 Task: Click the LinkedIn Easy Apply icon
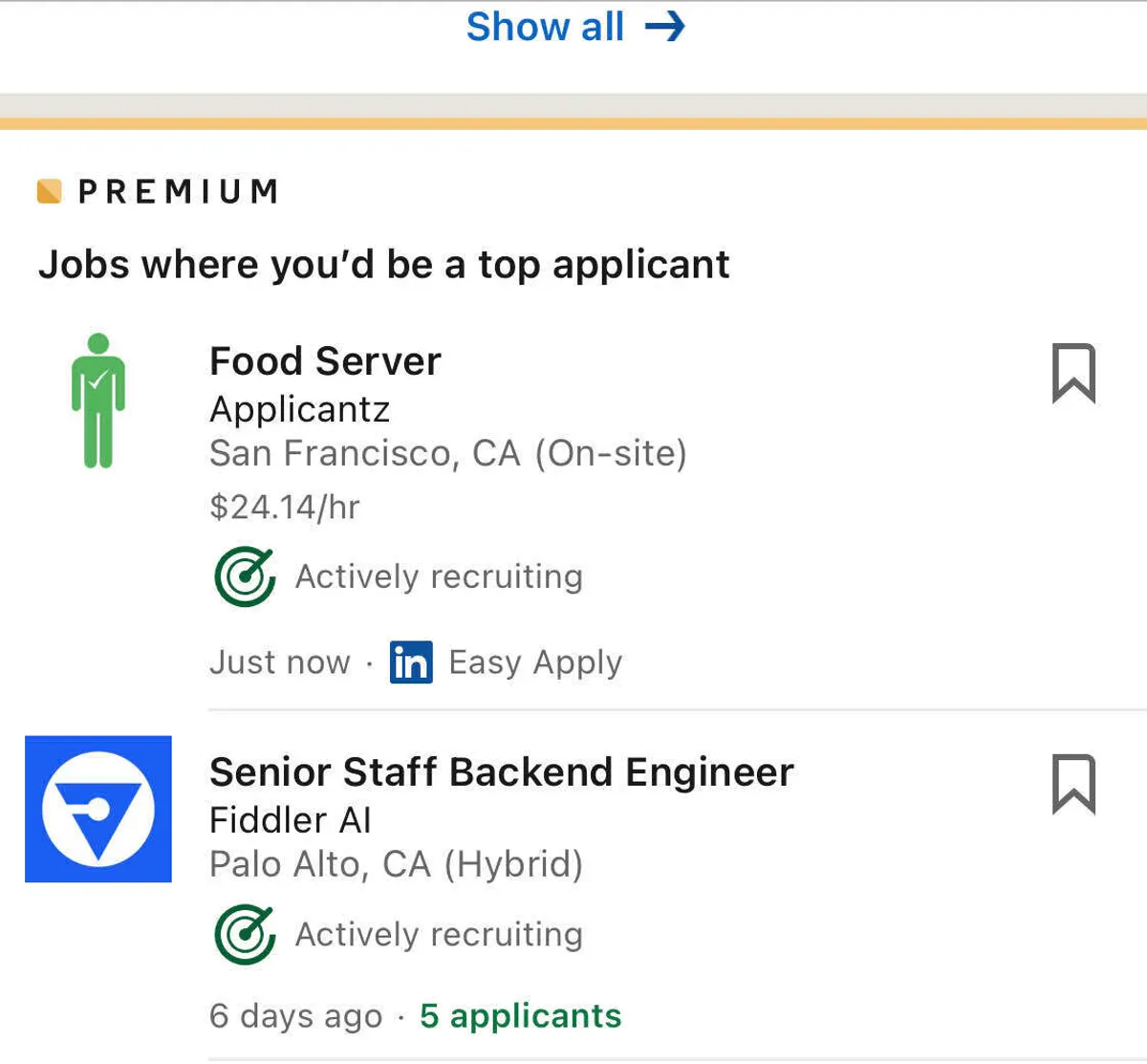[411, 662]
